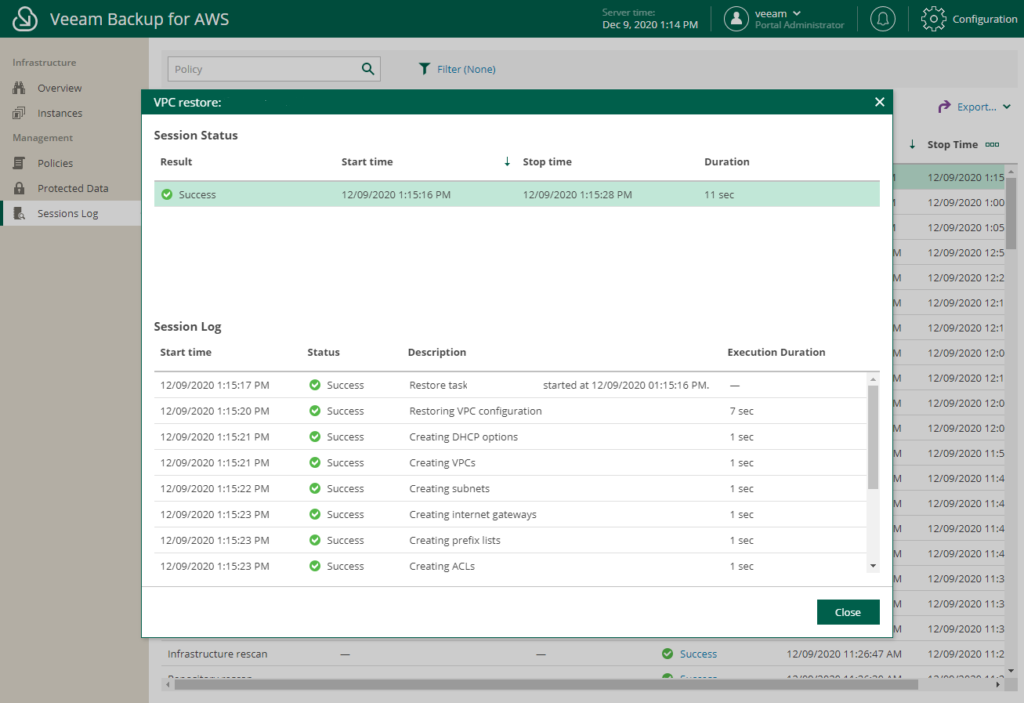Click the Close button in dialog

point(848,612)
